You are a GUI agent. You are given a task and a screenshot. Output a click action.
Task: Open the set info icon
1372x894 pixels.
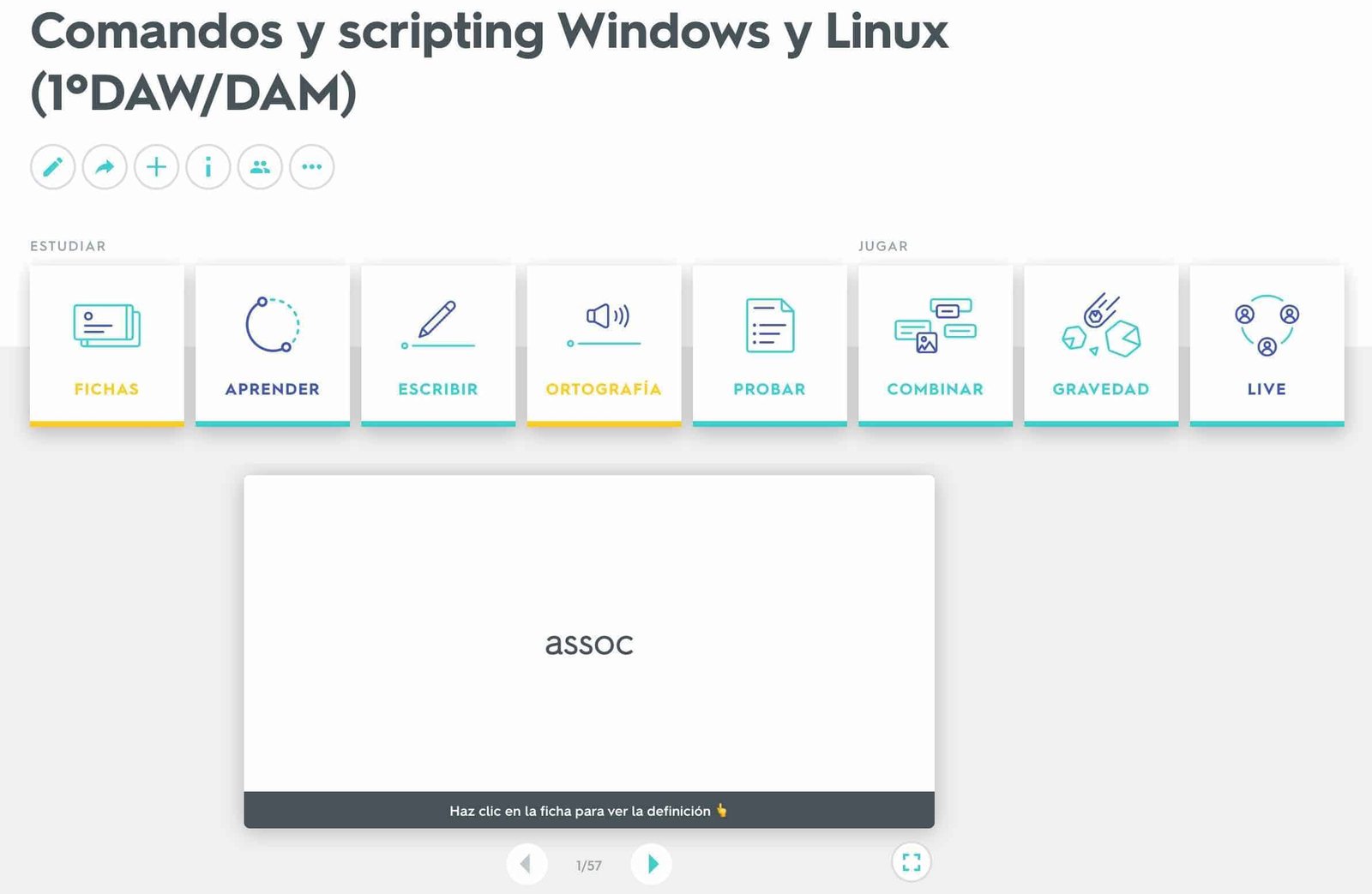[x=208, y=166]
